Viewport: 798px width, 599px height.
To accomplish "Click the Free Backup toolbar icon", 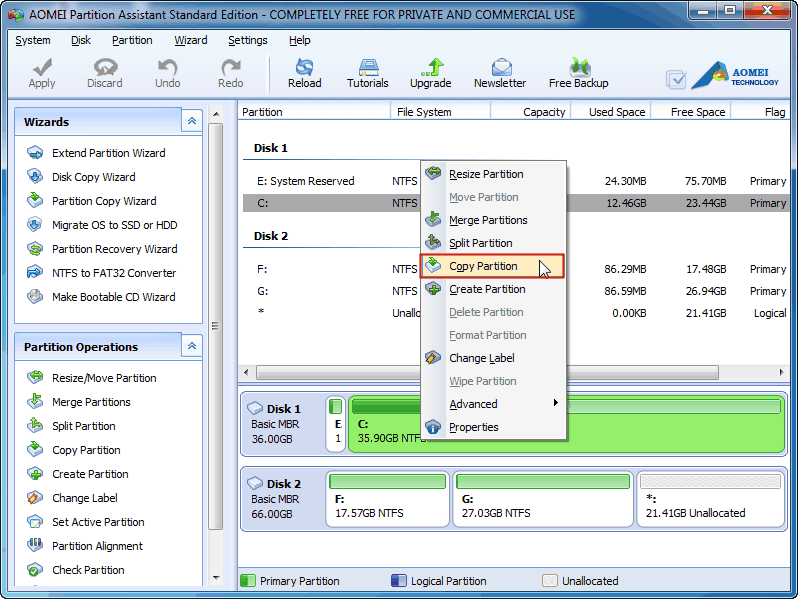I will coord(580,67).
